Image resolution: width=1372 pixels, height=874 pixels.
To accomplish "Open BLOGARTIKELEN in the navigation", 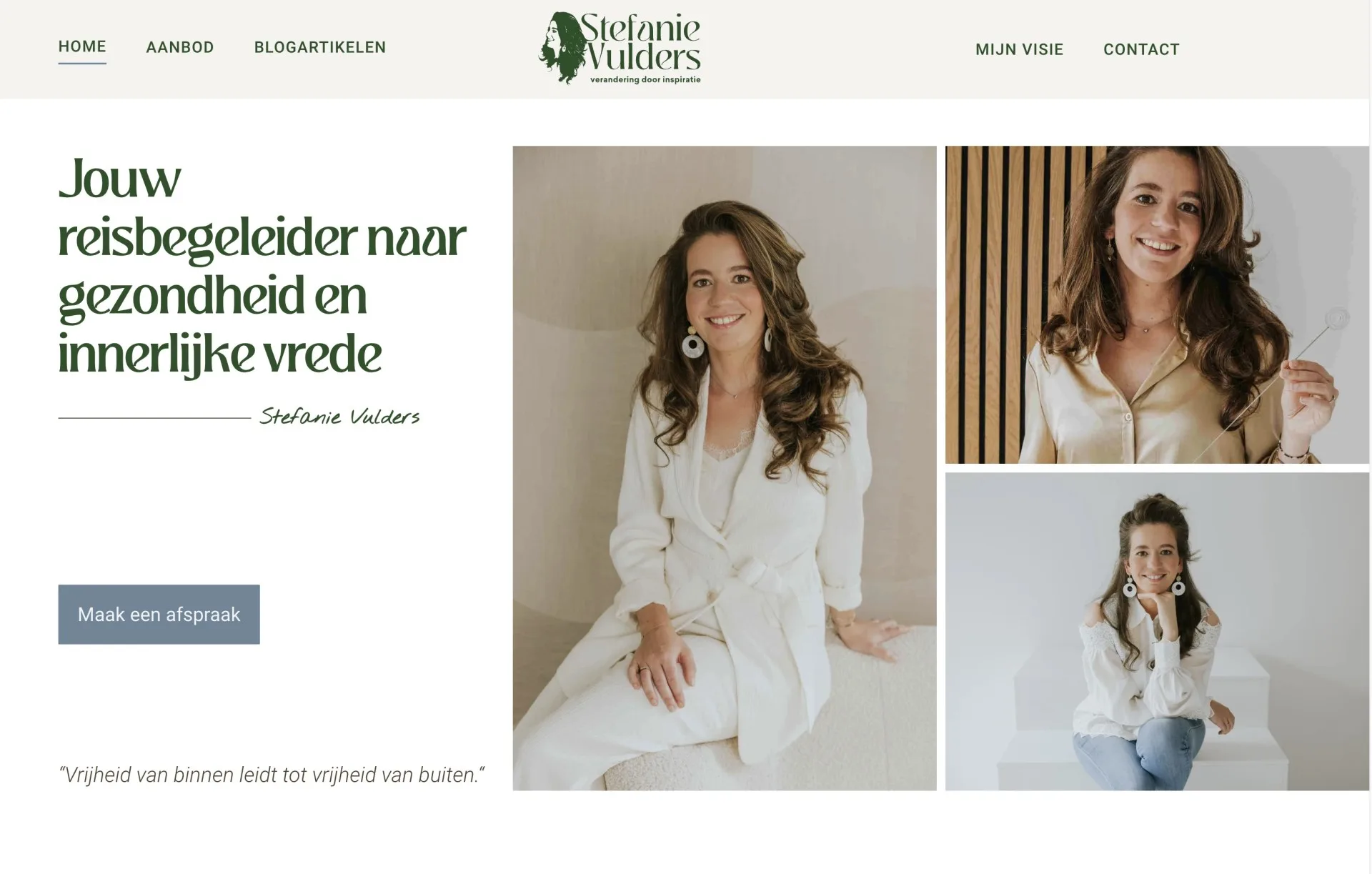I will 320,47.
